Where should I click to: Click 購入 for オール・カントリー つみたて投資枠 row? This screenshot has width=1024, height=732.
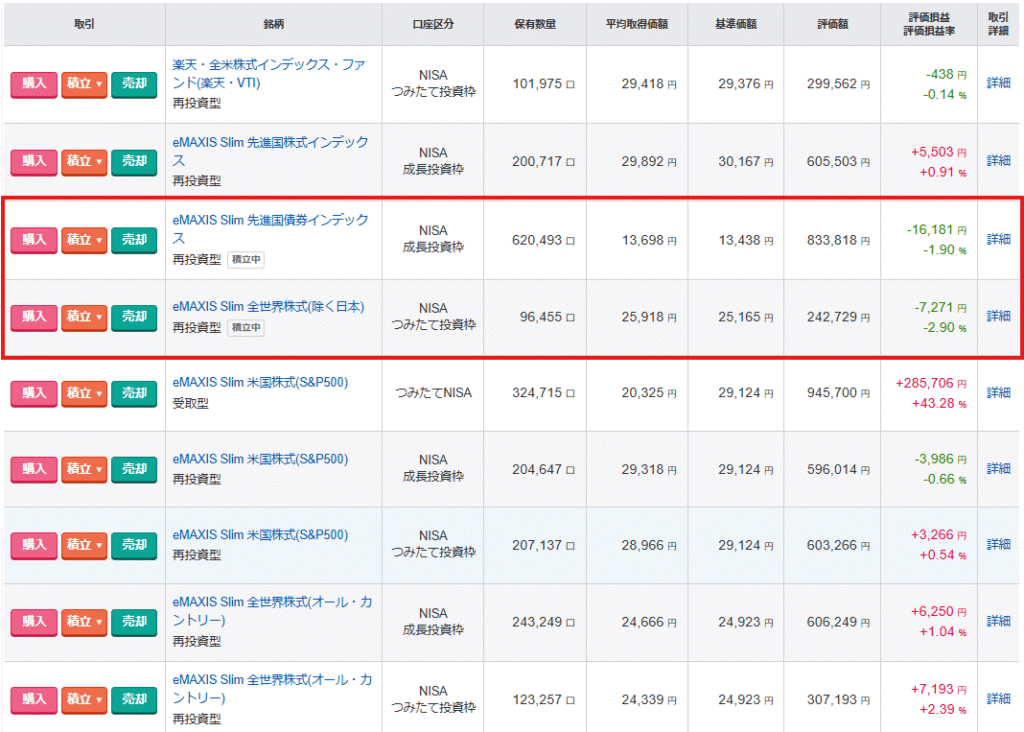pyautogui.click(x=34, y=700)
